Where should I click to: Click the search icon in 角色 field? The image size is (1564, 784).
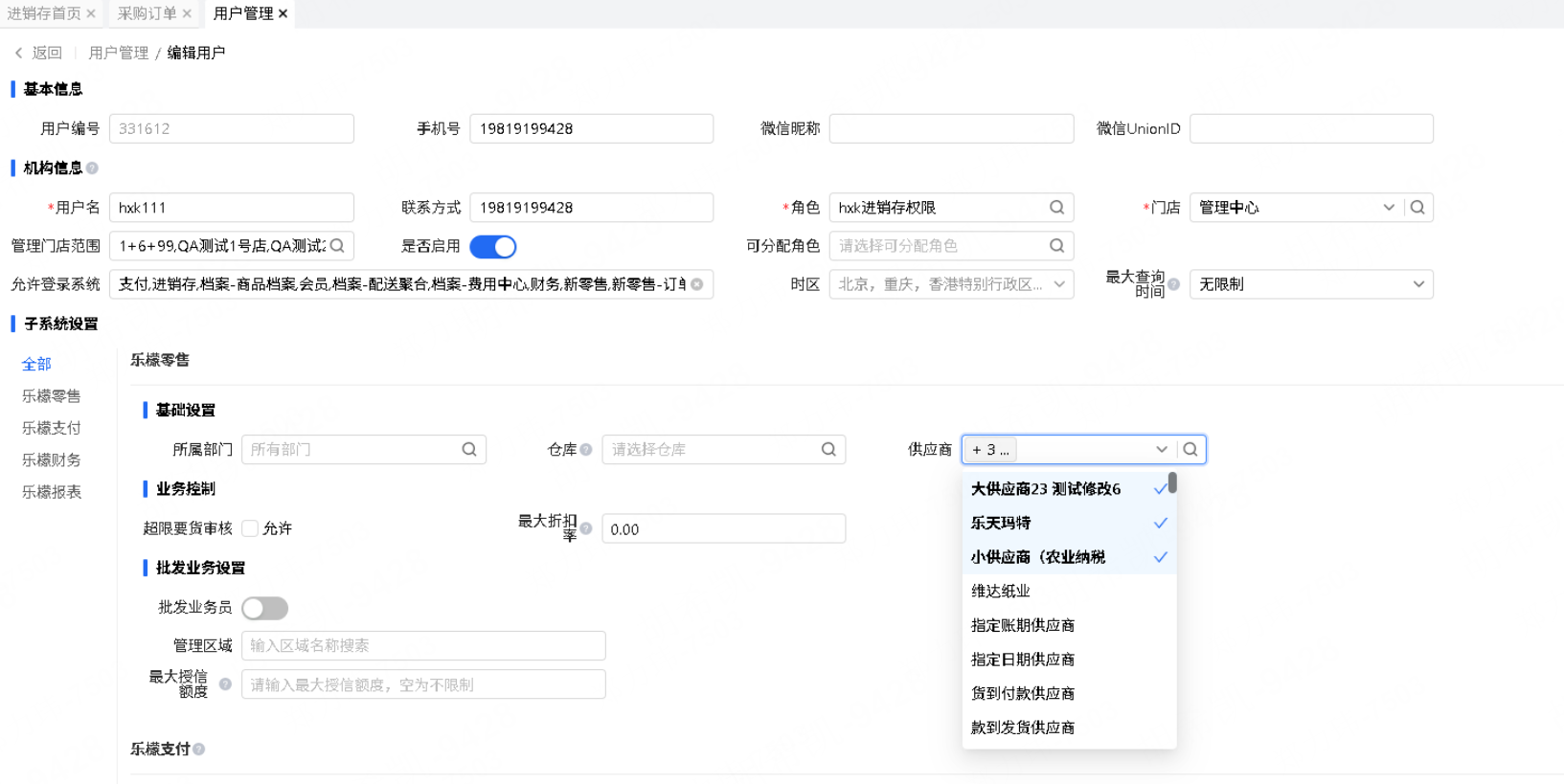pyautogui.click(x=1056, y=207)
